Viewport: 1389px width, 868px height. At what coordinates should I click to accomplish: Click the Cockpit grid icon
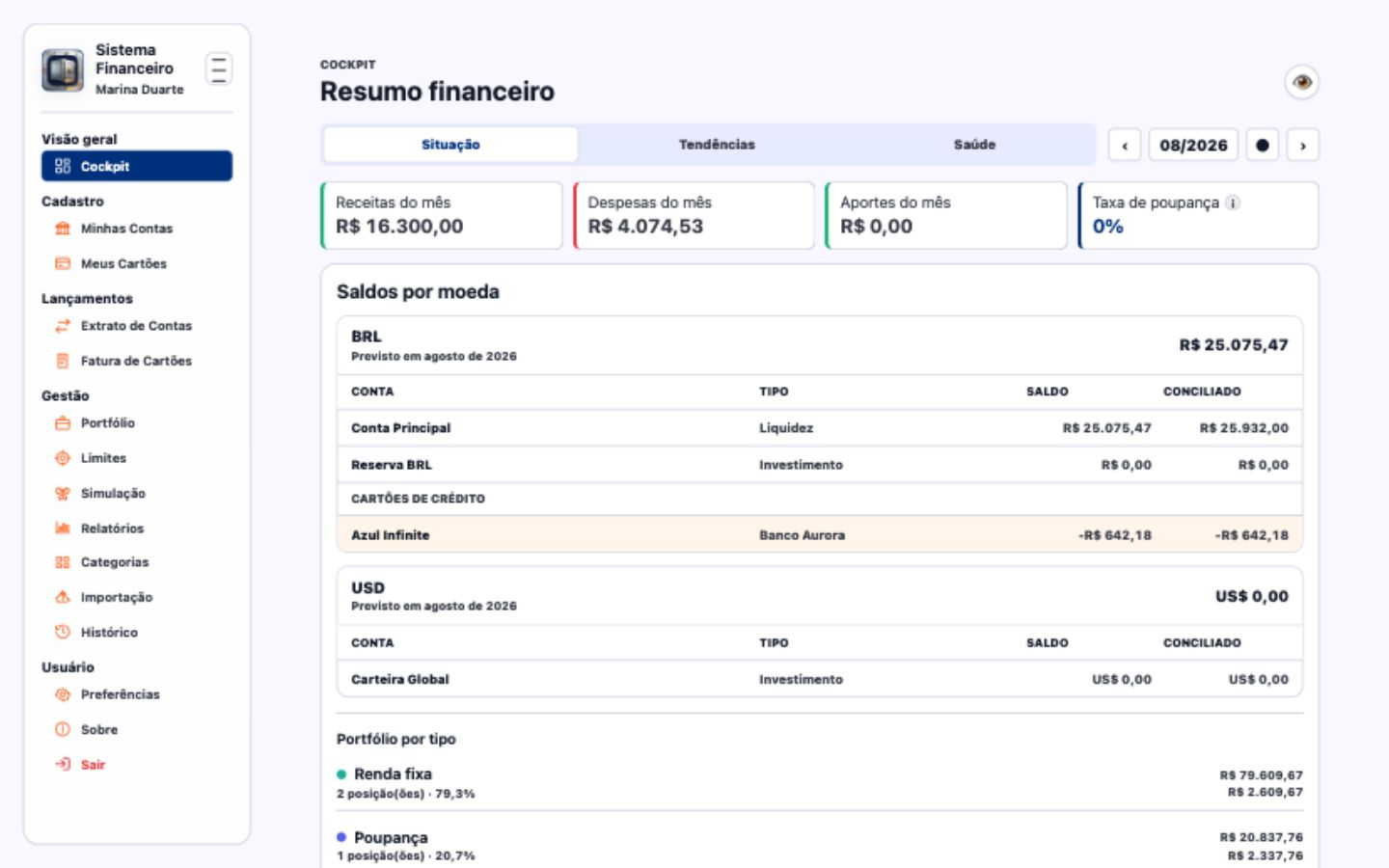click(63, 166)
